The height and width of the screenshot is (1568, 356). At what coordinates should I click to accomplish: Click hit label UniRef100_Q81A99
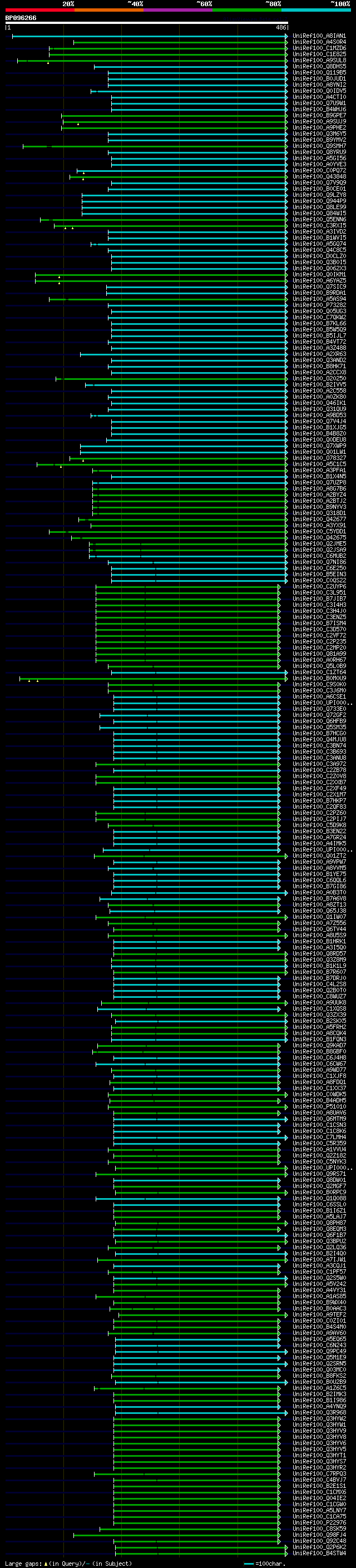(319, 654)
